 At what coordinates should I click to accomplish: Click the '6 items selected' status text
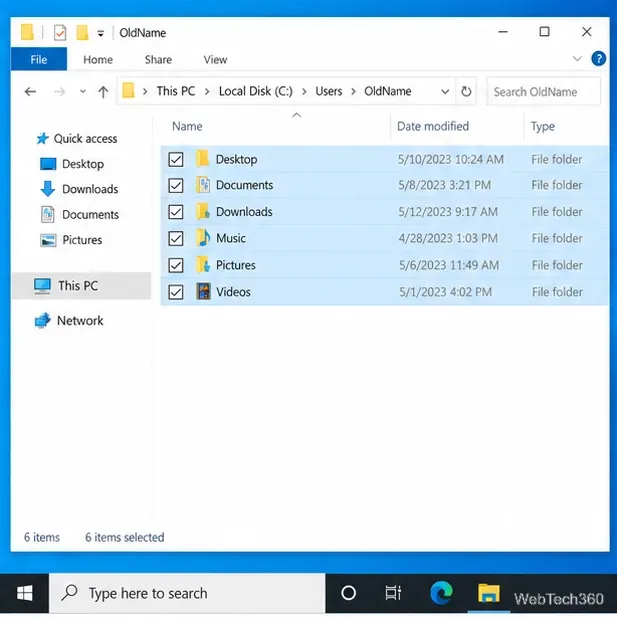[125, 537]
